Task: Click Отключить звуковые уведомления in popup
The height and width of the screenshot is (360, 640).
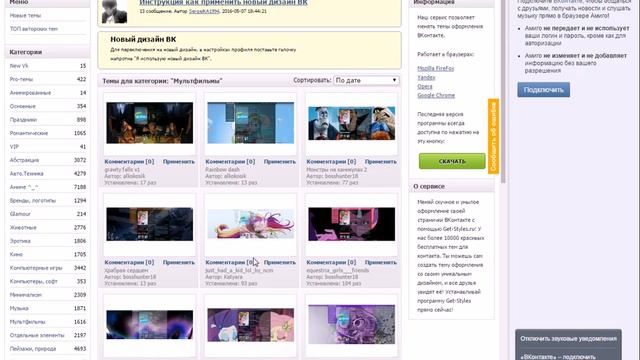Action: (568, 339)
